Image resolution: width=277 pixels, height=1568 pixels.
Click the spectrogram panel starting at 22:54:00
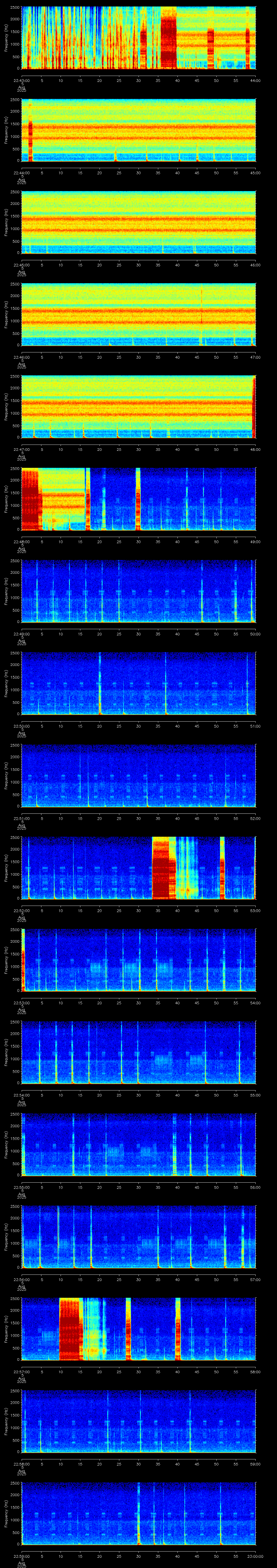139,1052
